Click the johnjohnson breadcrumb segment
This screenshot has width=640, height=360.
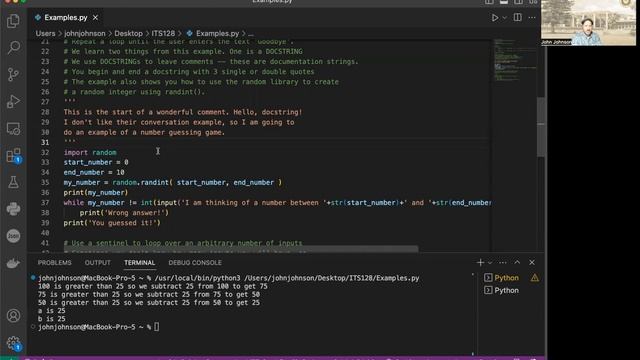[84, 33]
